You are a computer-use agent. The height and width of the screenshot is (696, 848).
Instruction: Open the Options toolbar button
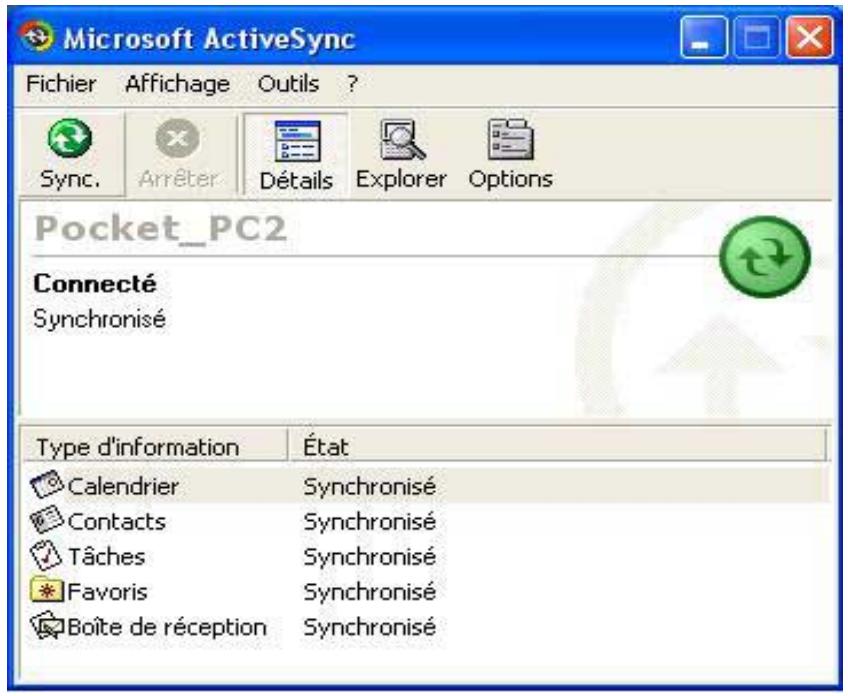pos(511,154)
